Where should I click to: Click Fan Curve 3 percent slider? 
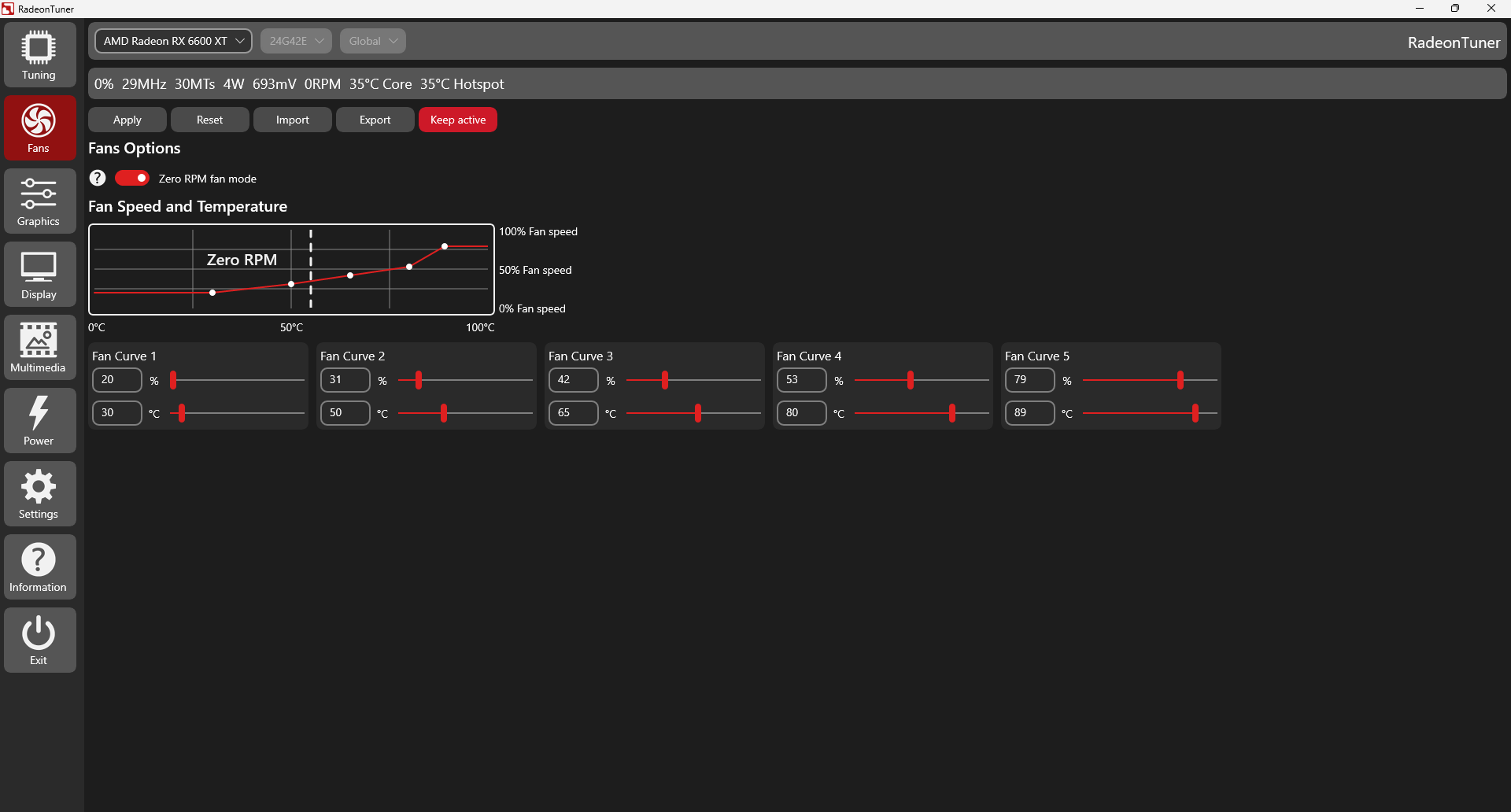pyautogui.click(x=694, y=380)
